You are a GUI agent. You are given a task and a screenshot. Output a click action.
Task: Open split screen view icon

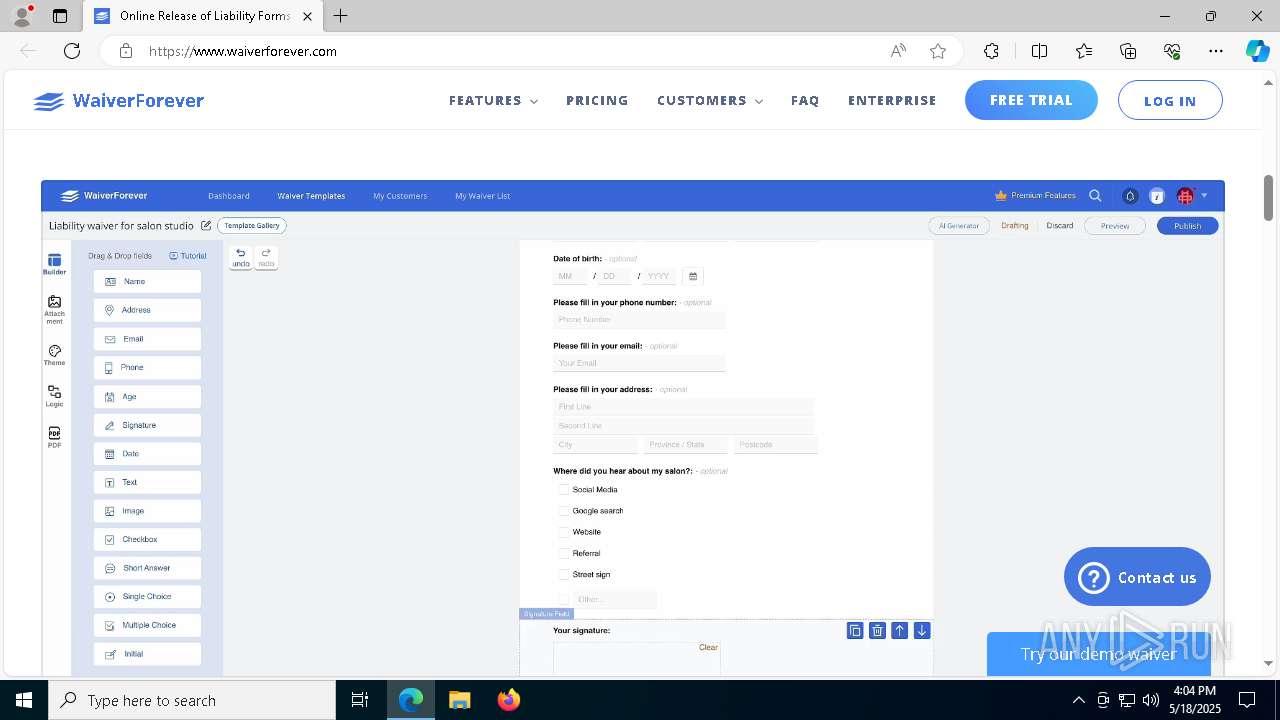coord(1039,51)
